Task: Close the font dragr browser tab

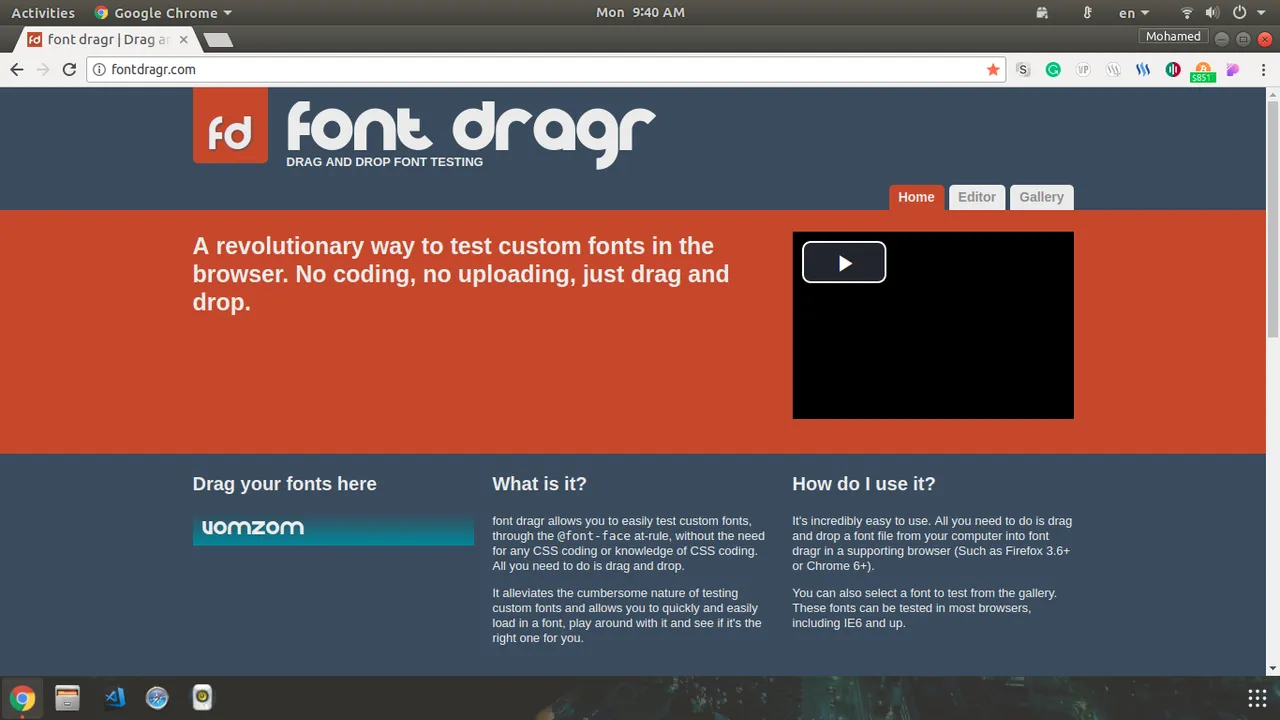Action: pyautogui.click(x=183, y=40)
